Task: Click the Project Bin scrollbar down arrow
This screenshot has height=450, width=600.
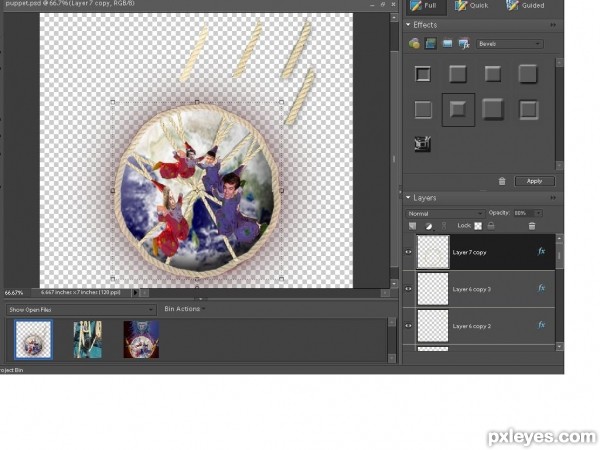Action: click(x=391, y=358)
